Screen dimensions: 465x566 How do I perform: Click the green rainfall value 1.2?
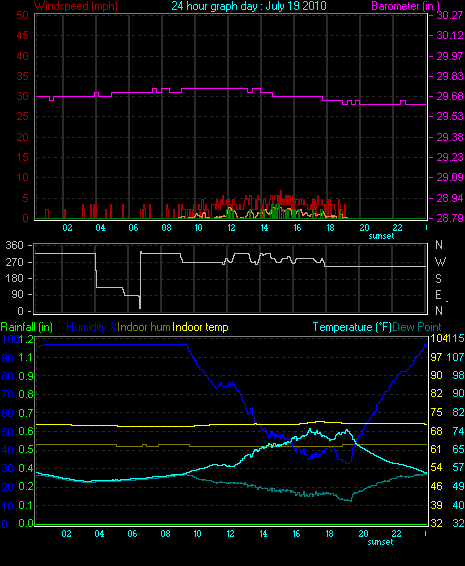26,339
